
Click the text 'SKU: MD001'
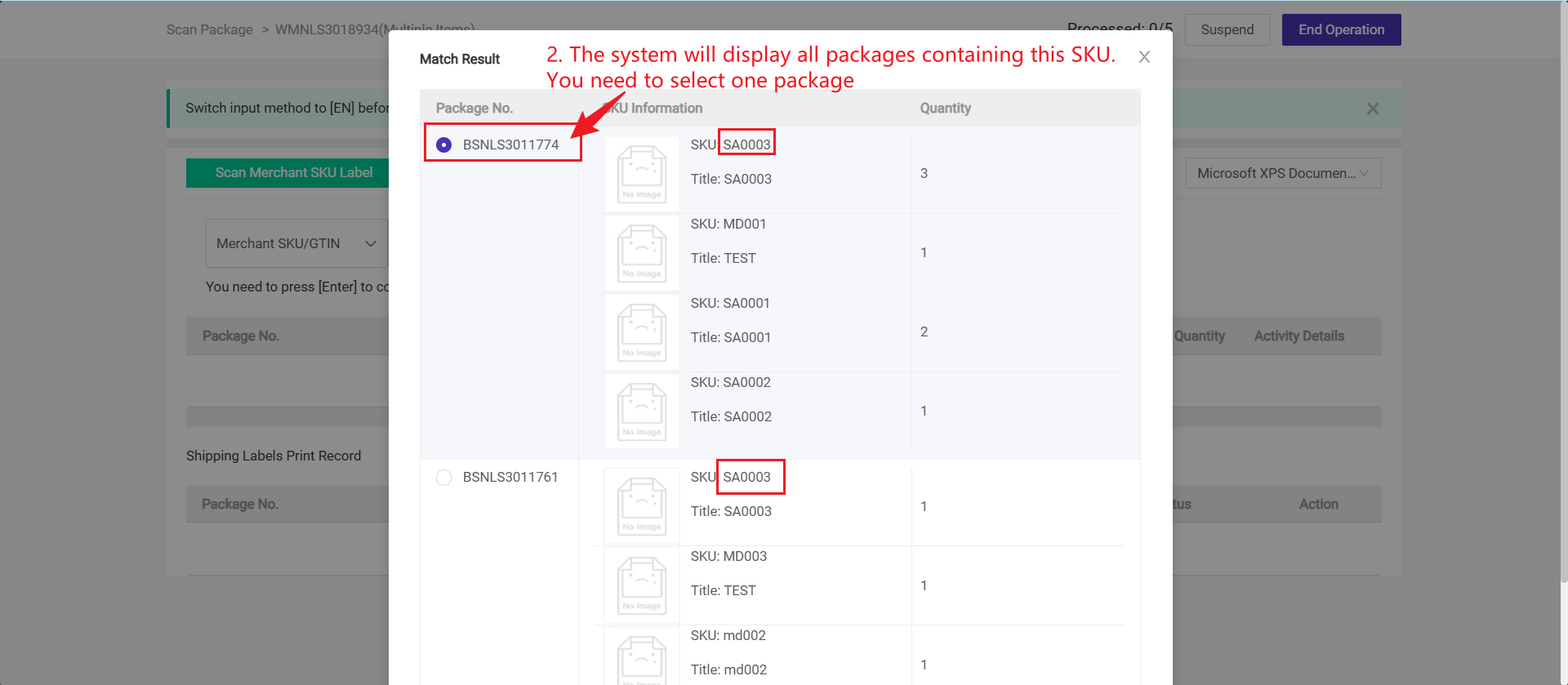pos(728,224)
